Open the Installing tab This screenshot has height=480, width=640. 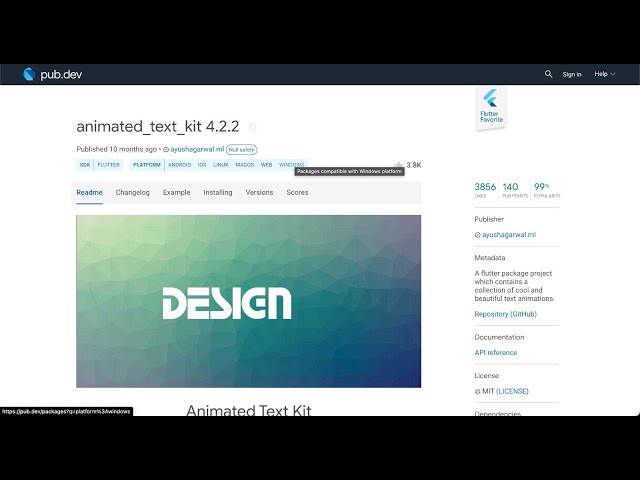(x=218, y=192)
